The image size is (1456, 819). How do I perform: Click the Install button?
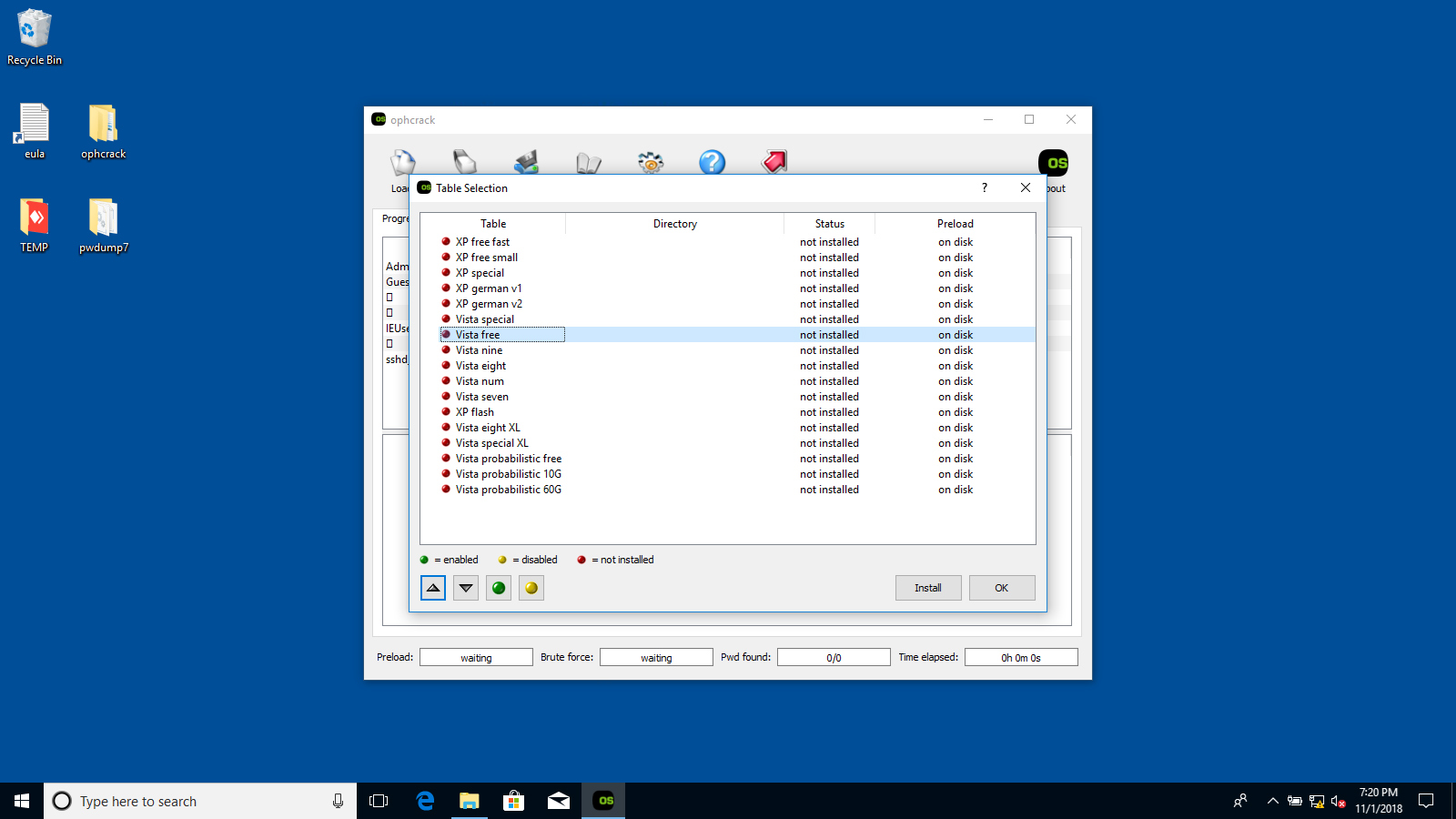tap(928, 588)
